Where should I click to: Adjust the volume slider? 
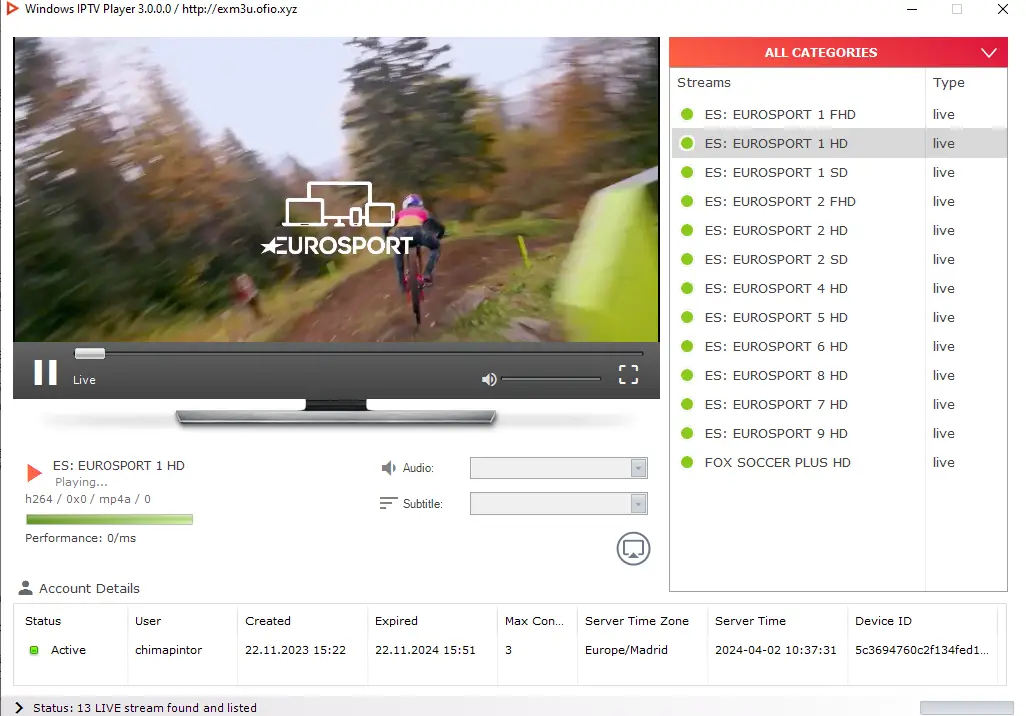(x=550, y=379)
